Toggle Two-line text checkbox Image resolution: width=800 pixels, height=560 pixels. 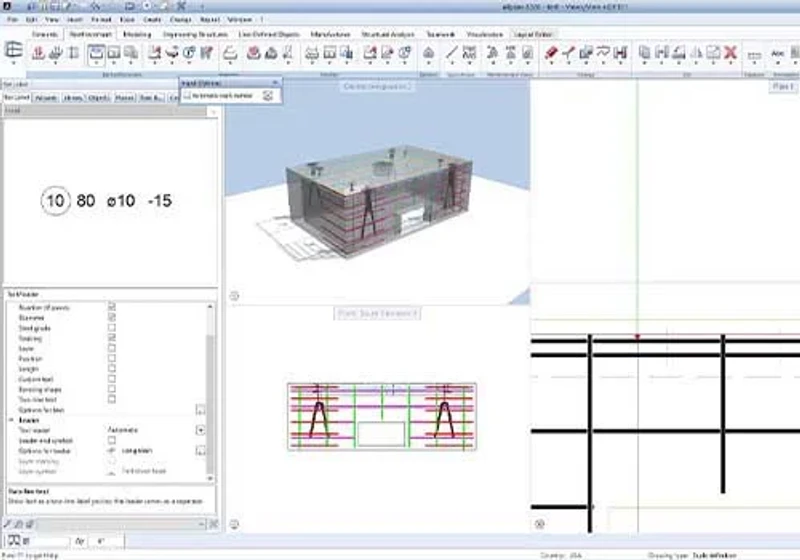112,399
